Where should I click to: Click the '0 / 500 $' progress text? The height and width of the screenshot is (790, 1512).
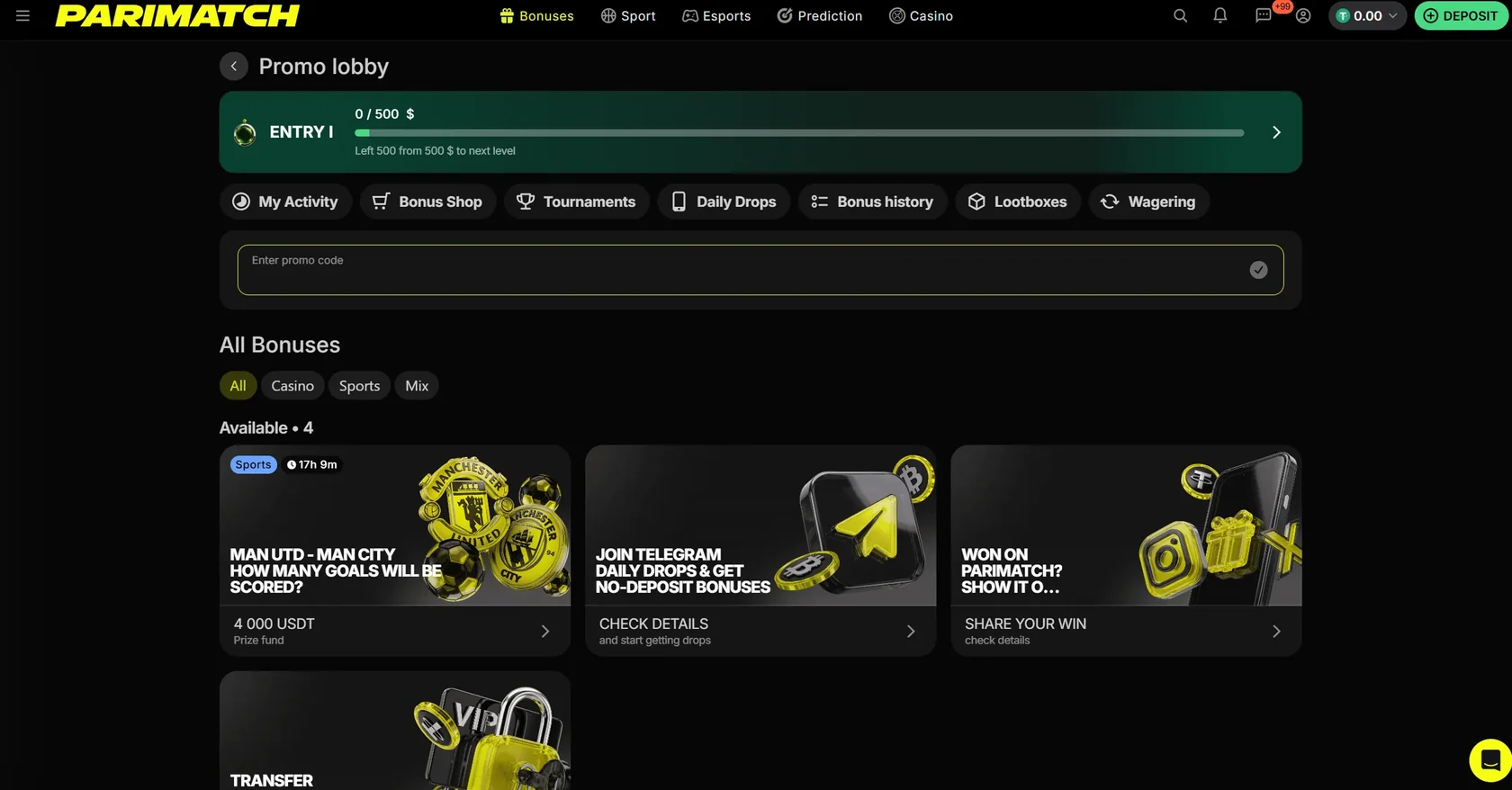tap(384, 114)
